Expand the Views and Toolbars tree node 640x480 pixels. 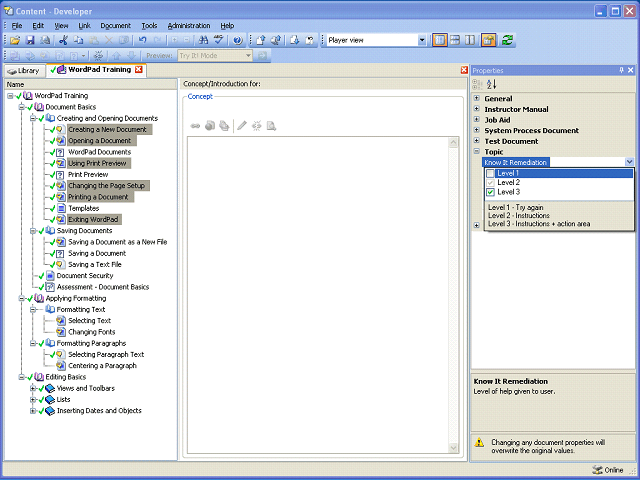click(33, 388)
